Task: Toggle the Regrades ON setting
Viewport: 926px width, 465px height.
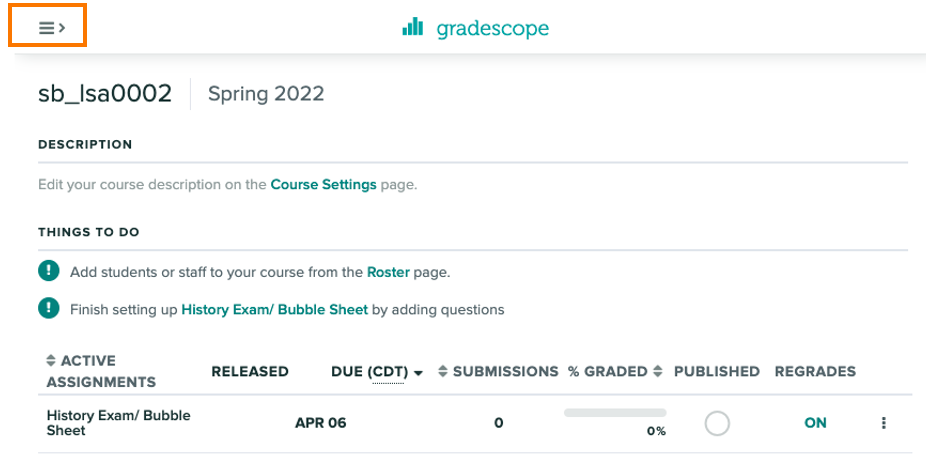Action: (x=815, y=423)
